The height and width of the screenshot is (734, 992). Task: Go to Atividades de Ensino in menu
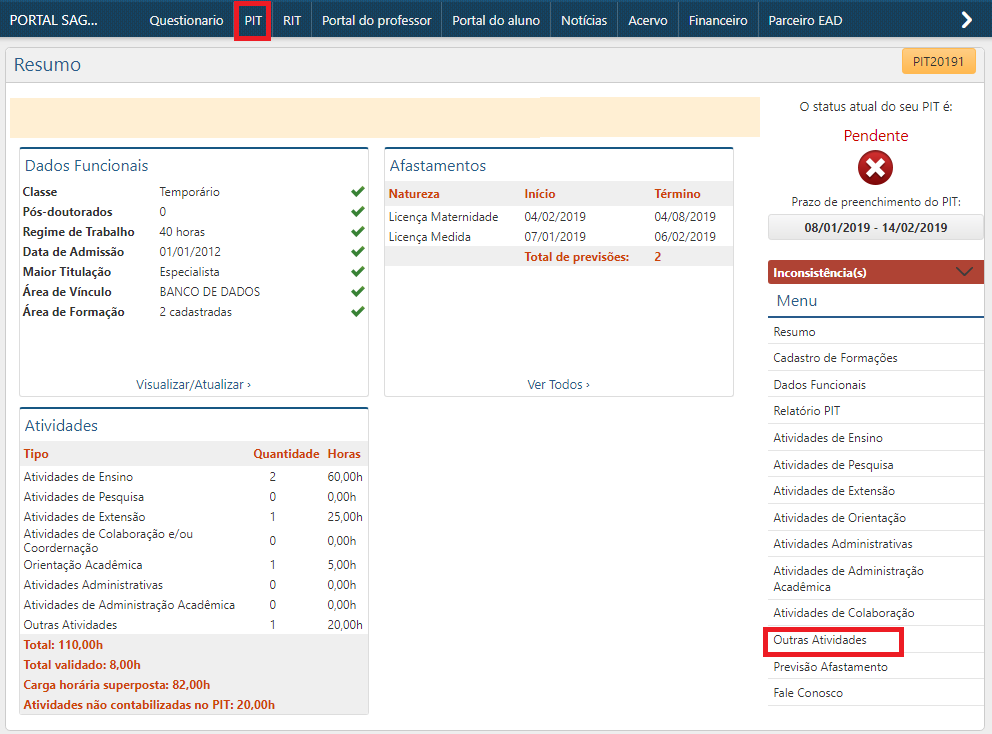click(x=828, y=438)
